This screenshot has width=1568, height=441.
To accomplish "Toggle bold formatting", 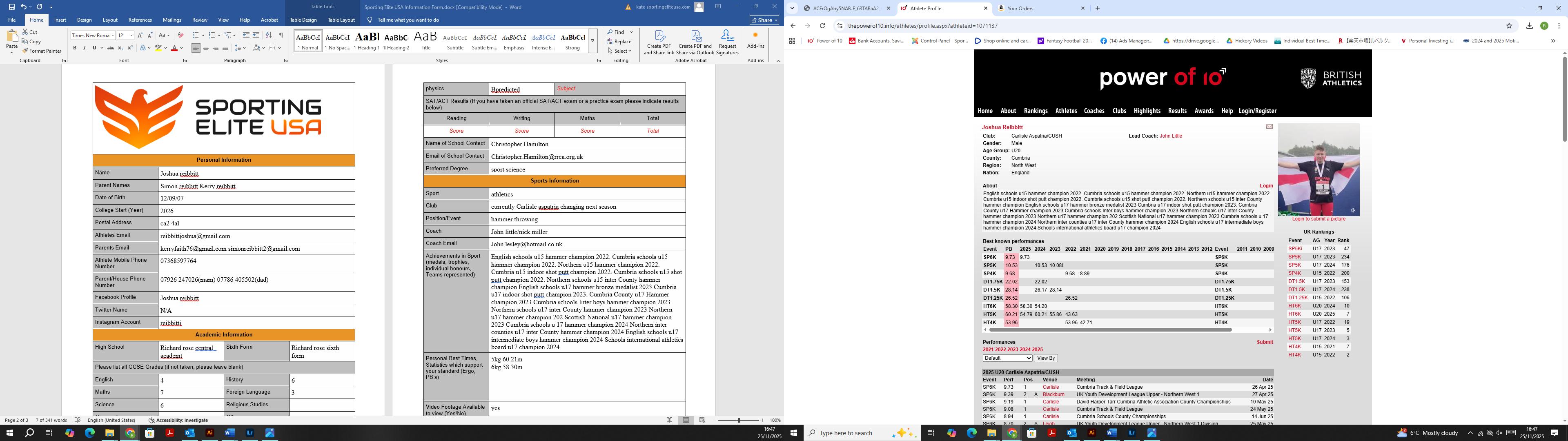I will click(75, 48).
